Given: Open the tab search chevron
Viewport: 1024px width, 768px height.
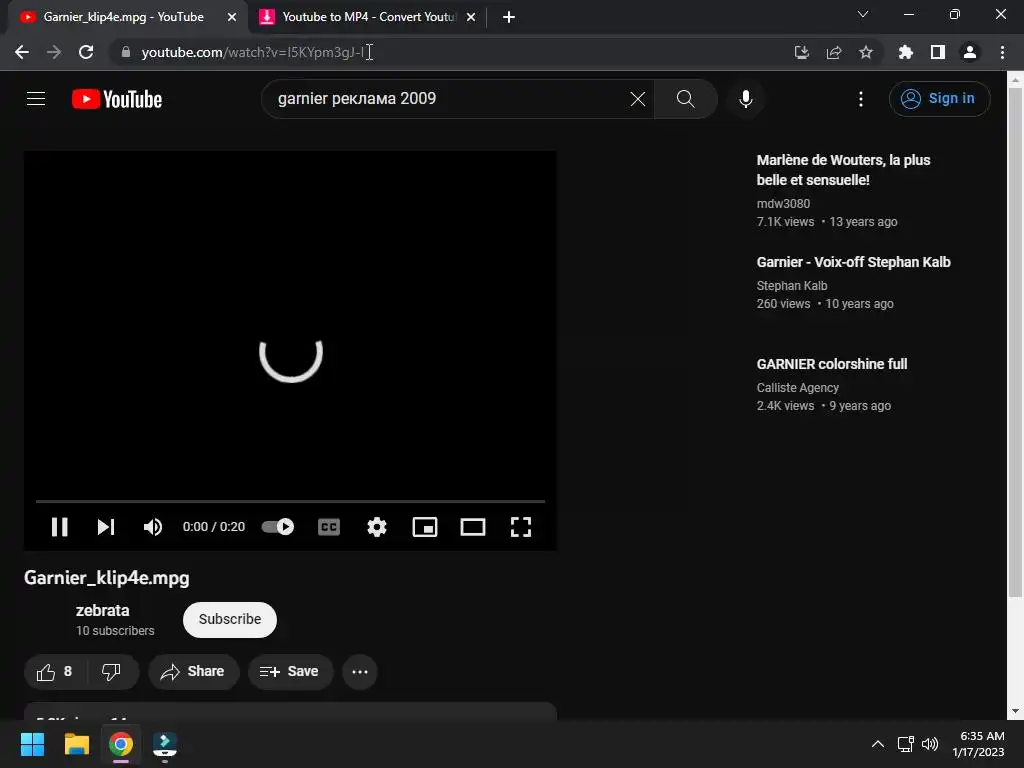Looking at the screenshot, I should (x=863, y=14).
